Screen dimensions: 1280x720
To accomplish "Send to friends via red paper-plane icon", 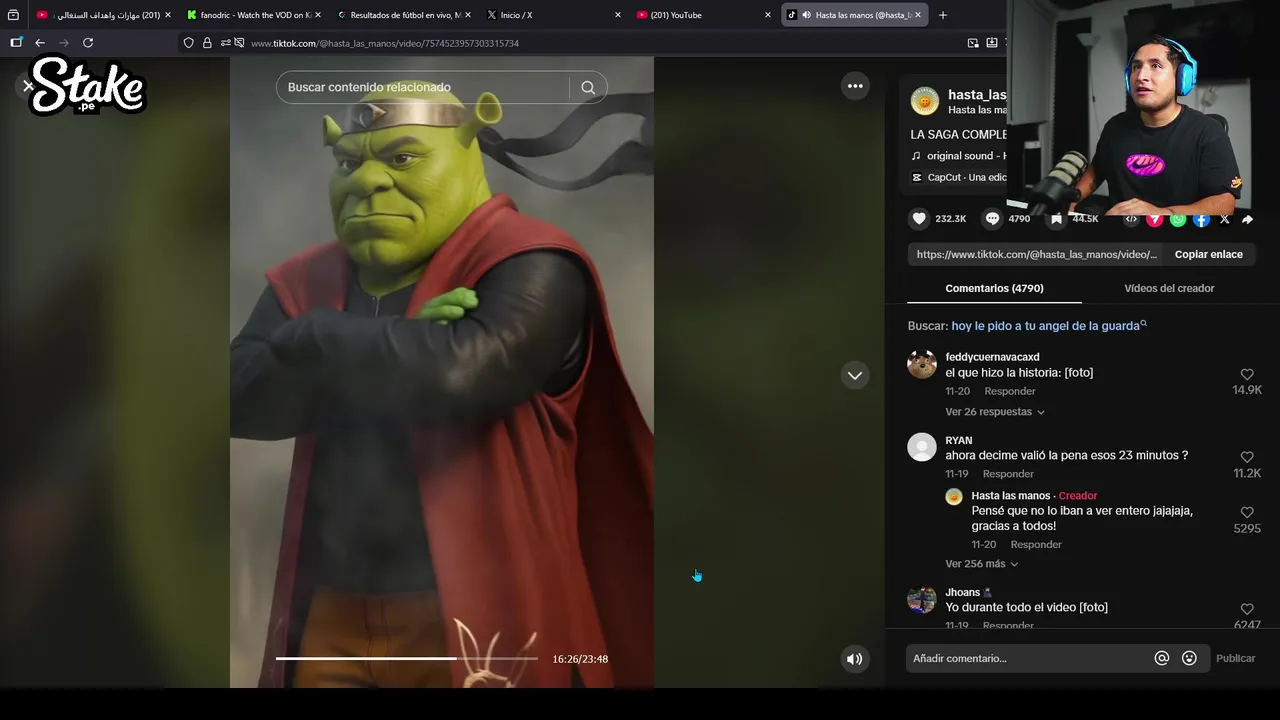I will point(1154,219).
